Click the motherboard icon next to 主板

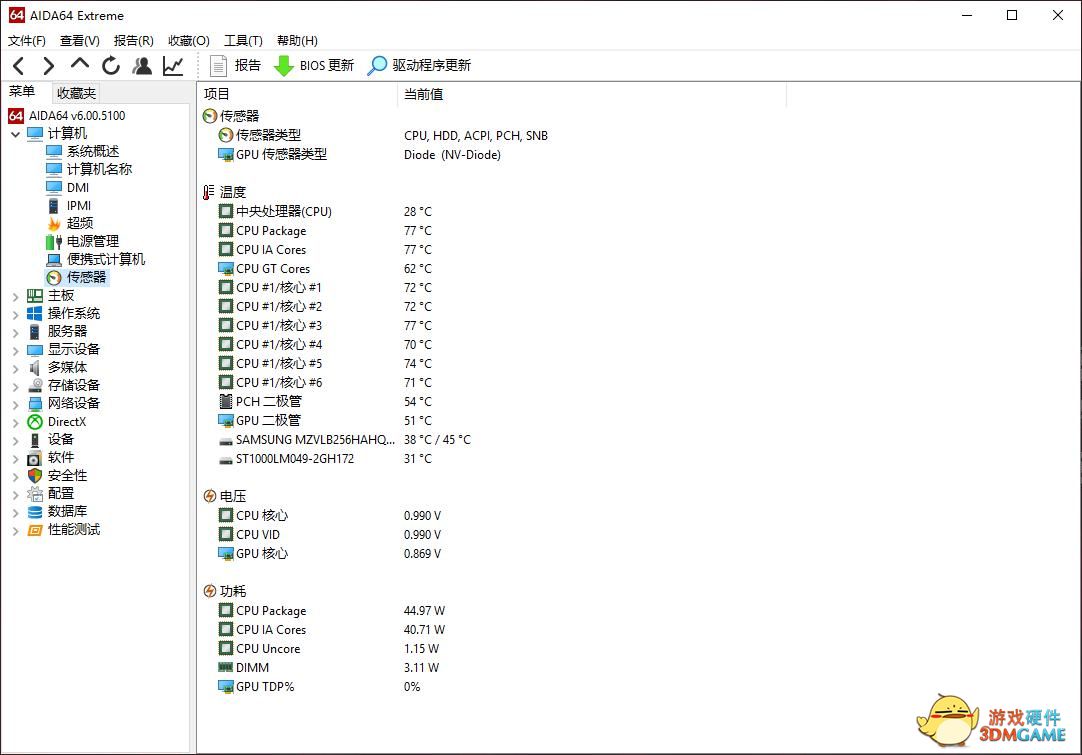pyautogui.click(x=35, y=295)
